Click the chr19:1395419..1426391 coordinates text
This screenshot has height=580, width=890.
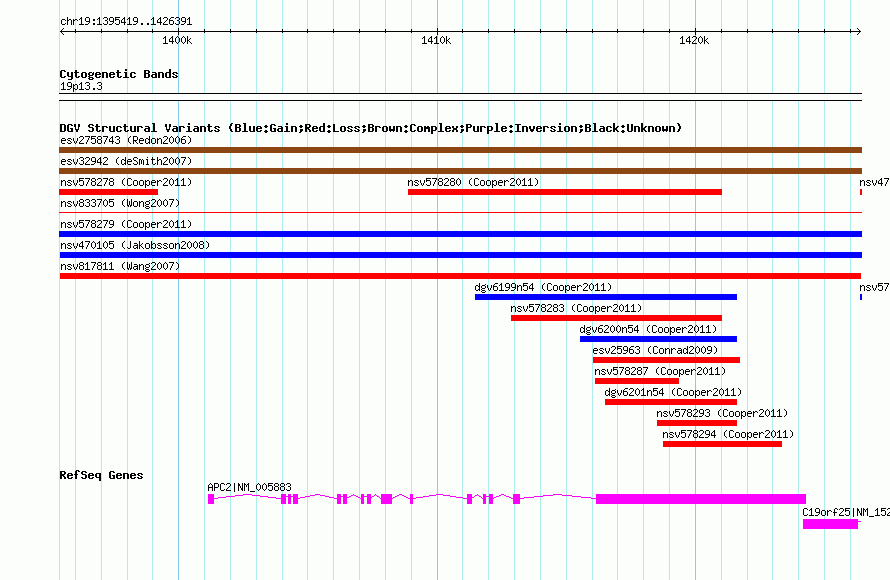pyautogui.click(x=126, y=22)
